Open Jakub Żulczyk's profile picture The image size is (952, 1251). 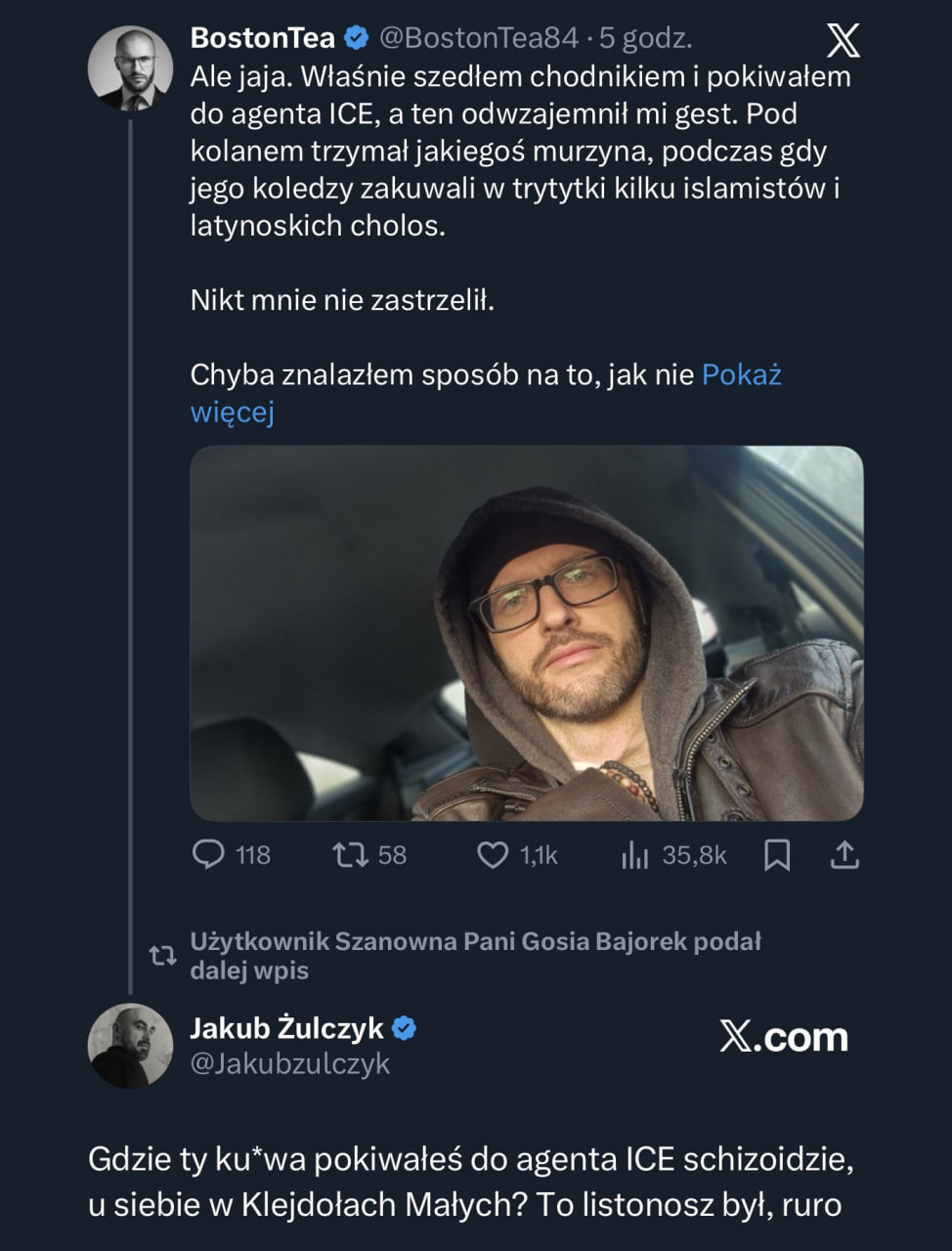click(x=131, y=1046)
